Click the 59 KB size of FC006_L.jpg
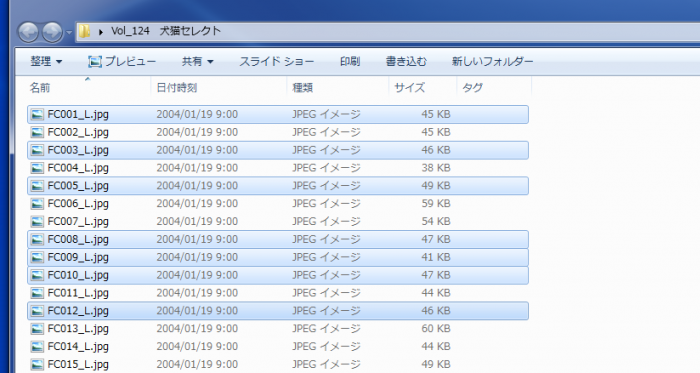700x373 pixels. tap(436, 203)
